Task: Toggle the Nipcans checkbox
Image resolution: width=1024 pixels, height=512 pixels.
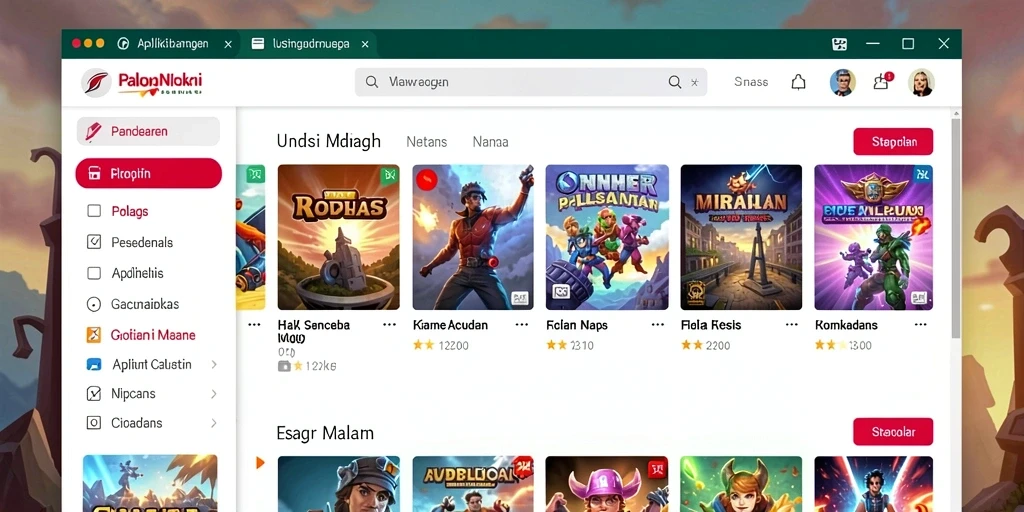Action: click(x=94, y=394)
